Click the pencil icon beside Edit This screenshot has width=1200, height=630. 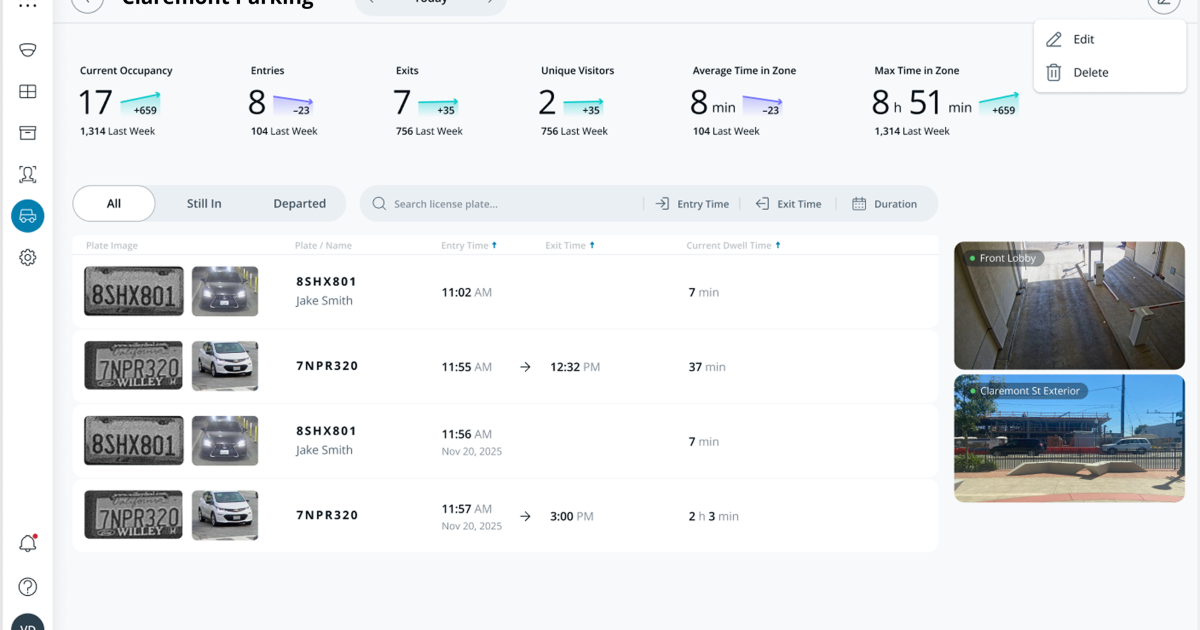tap(1054, 40)
